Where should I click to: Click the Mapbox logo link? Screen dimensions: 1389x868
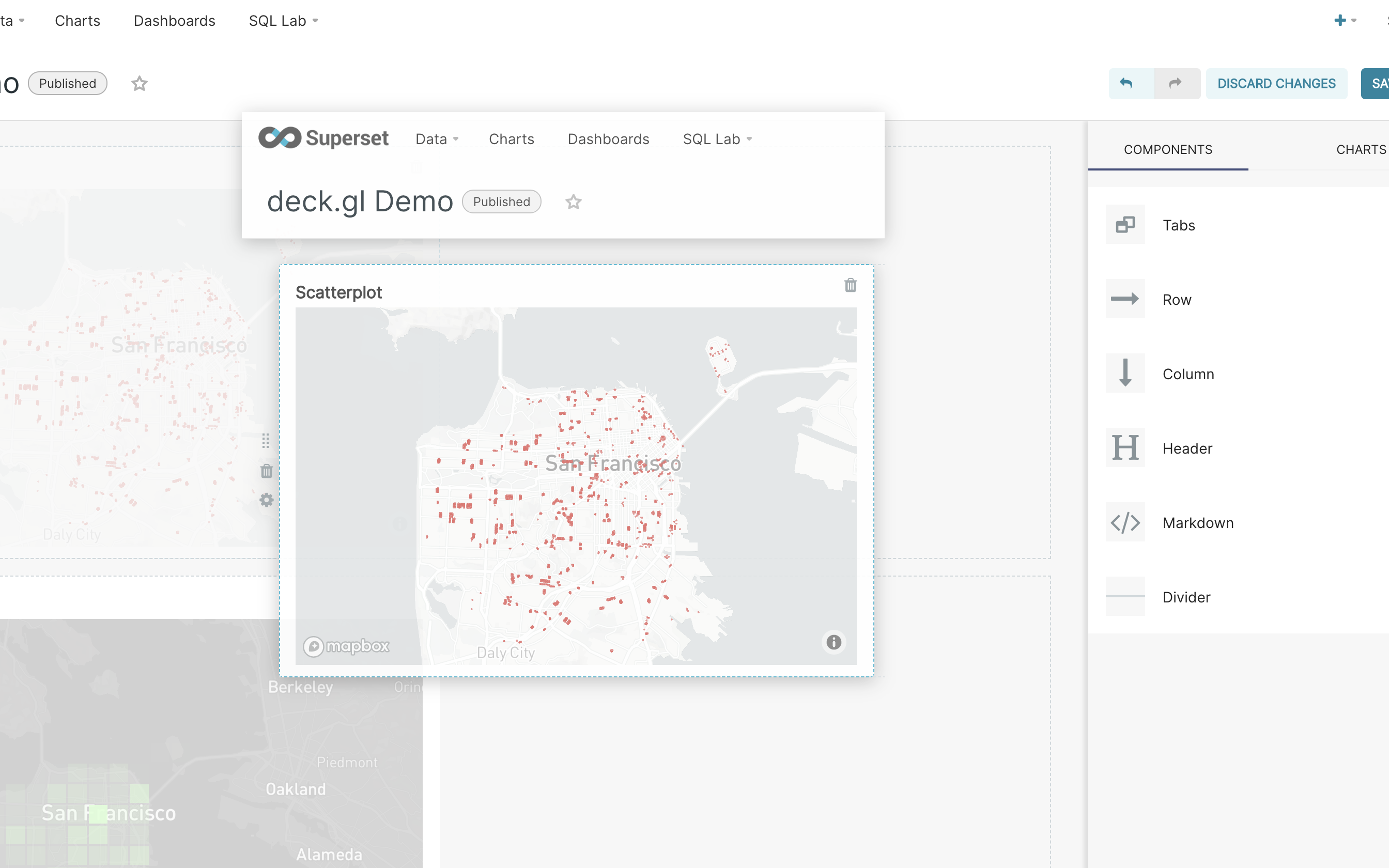(346, 645)
